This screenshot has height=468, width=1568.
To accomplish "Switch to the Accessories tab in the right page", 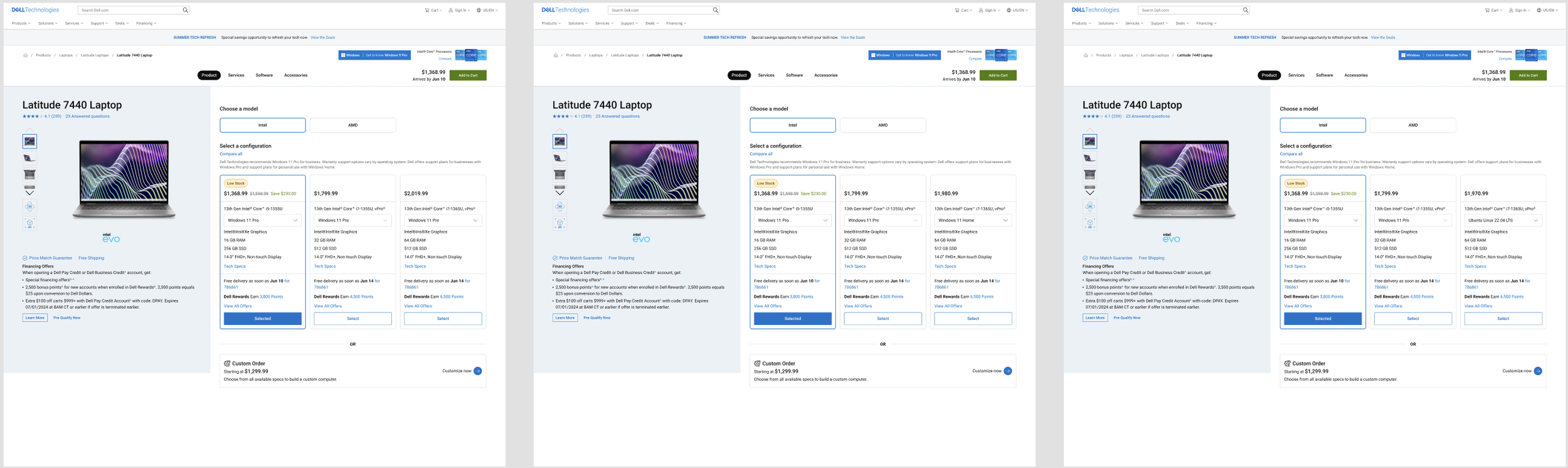I will click(1355, 75).
